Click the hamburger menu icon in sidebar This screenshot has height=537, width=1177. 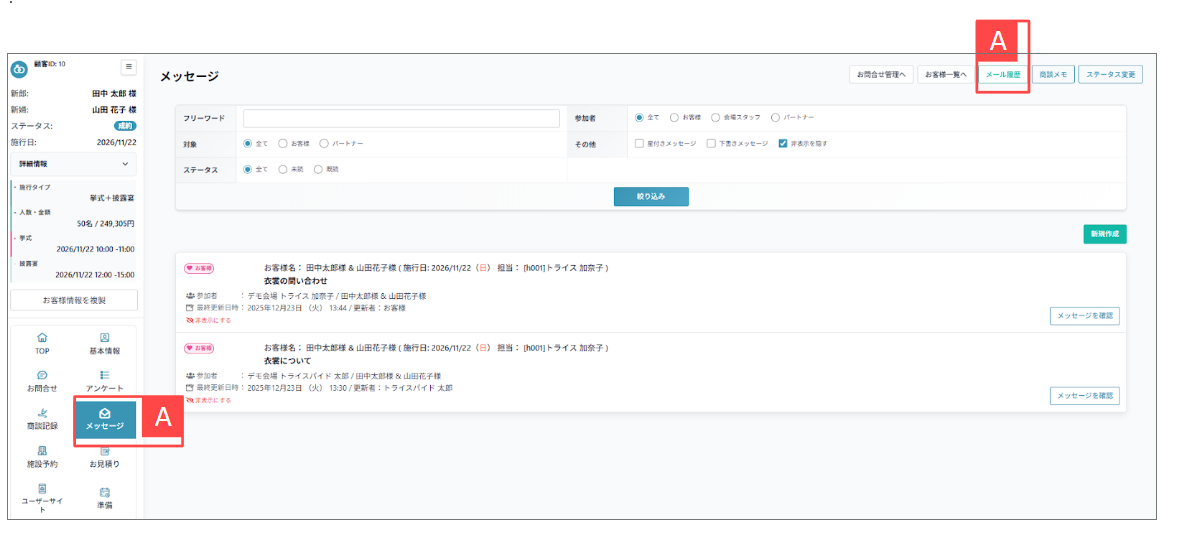[128, 67]
